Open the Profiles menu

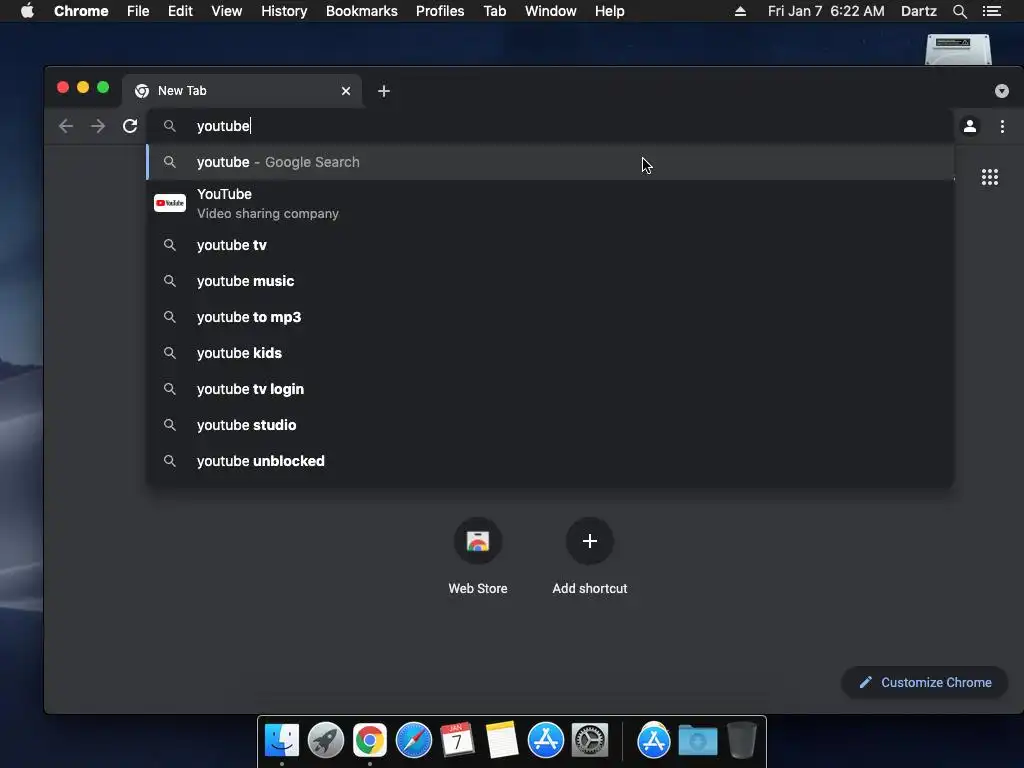click(440, 11)
